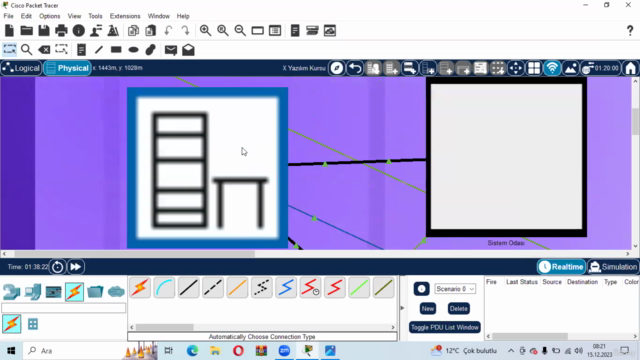Paste with the clipboard icon

coord(151,31)
